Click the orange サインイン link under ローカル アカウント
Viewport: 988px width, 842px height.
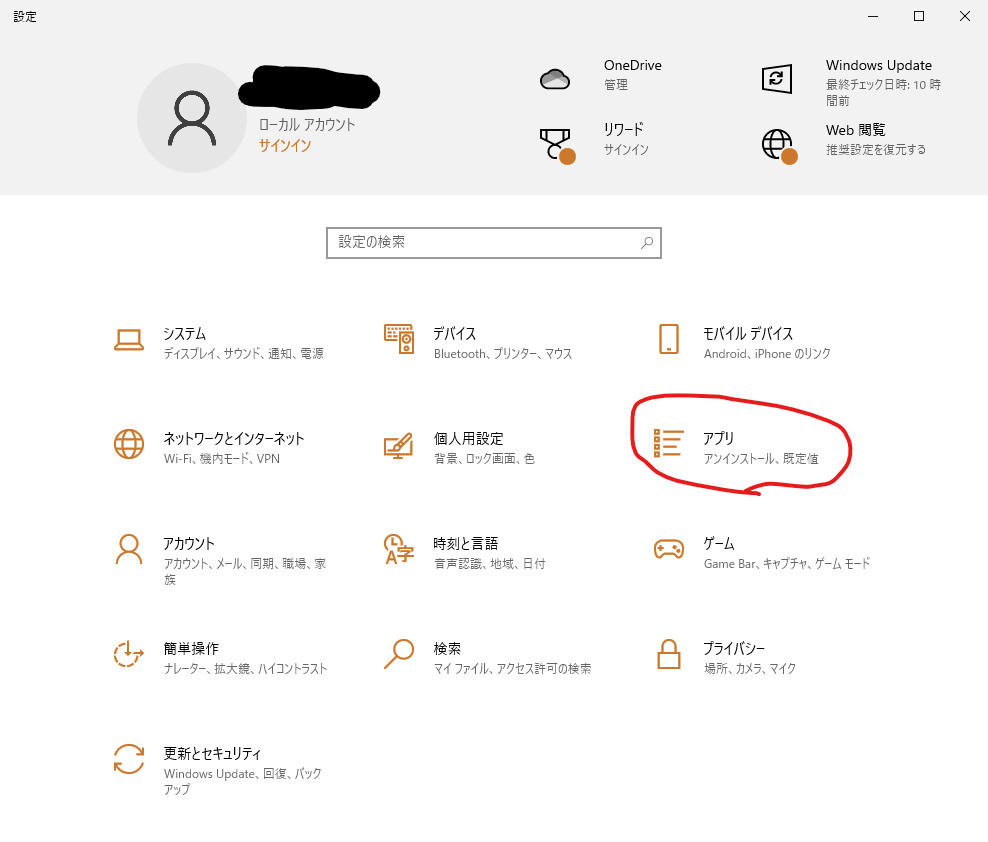(285, 146)
